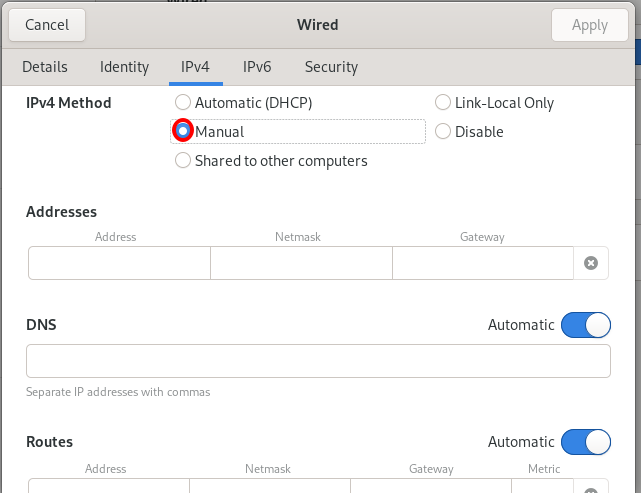Click the DNS servers text field
This screenshot has height=493, width=641.
(x=318, y=361)
